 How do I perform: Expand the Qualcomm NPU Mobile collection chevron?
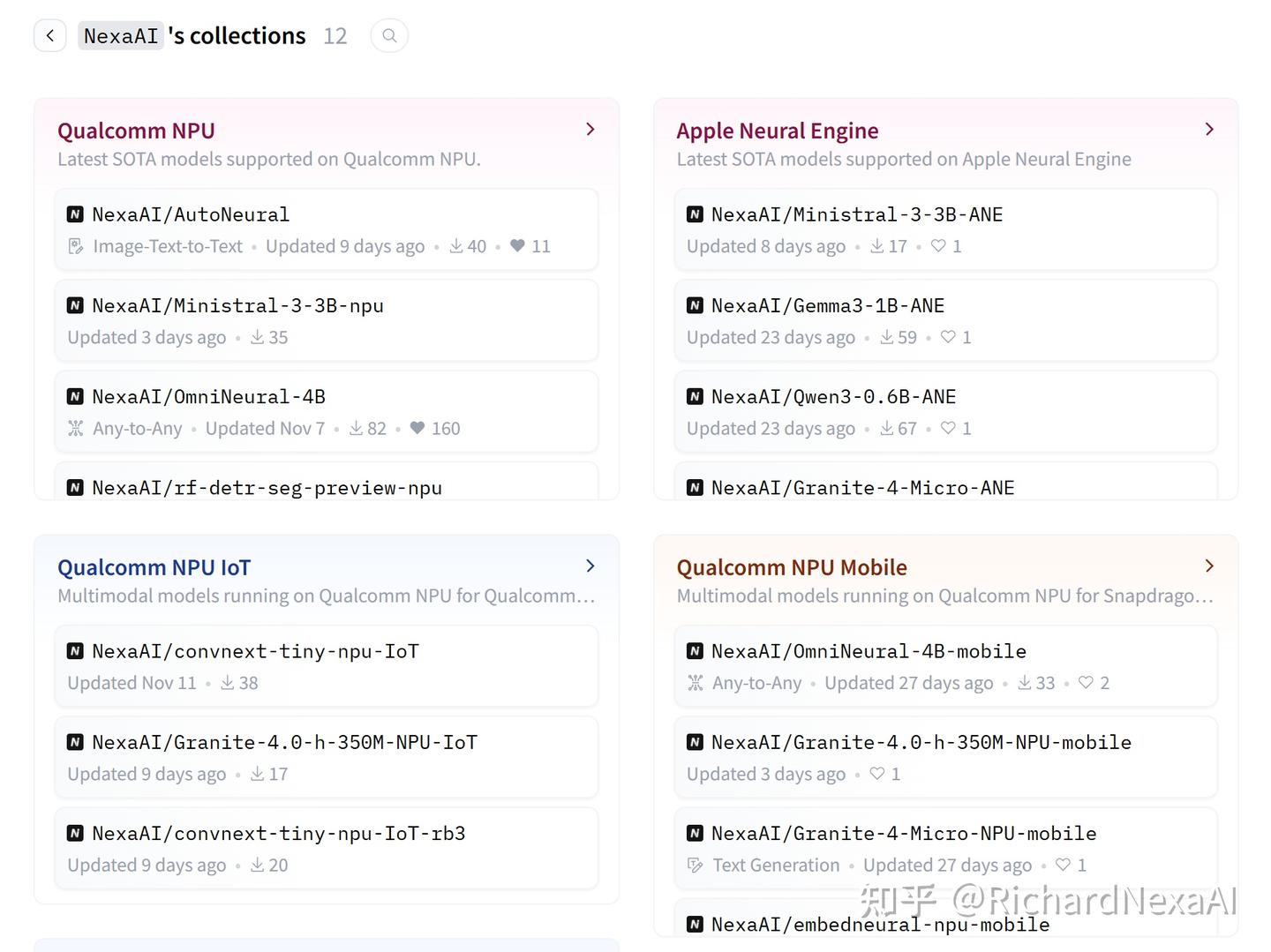pyautogui.click(x=1209, y=566)
